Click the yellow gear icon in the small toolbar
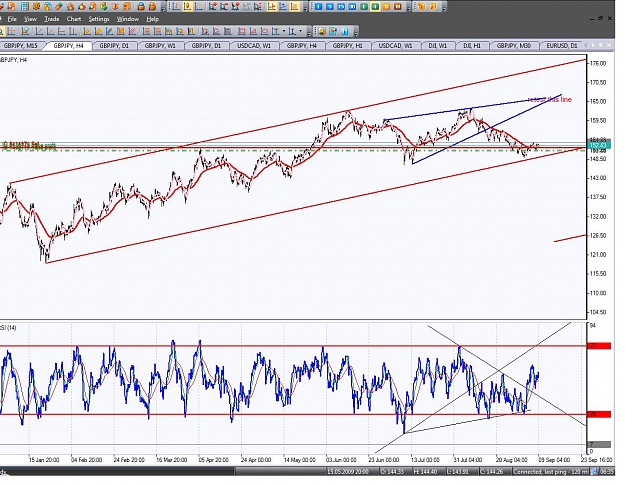 tap(322, 31)
